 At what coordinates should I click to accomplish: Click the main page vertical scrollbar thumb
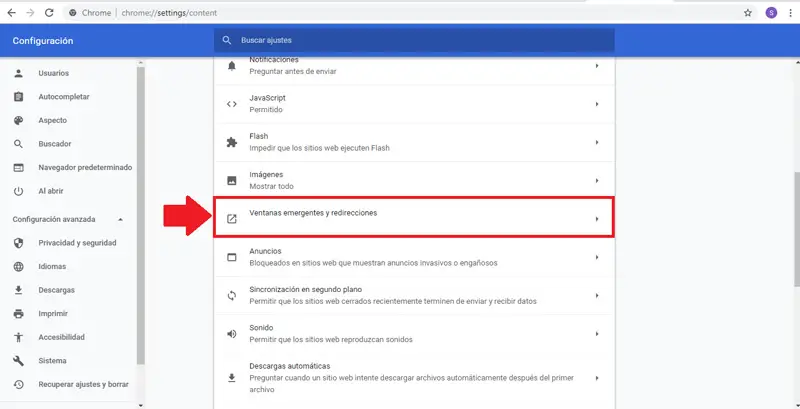[x=797, y=228]
